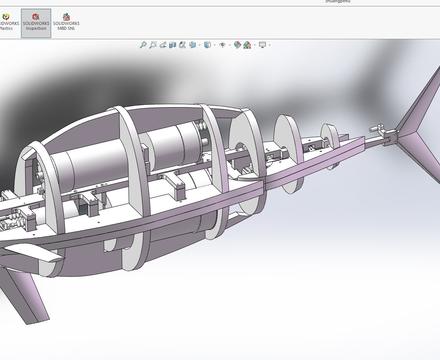Enable the SOLIDWORKS MBD add-in button
This screenshot has height=360, width=440.
click(x=66, y=23)
